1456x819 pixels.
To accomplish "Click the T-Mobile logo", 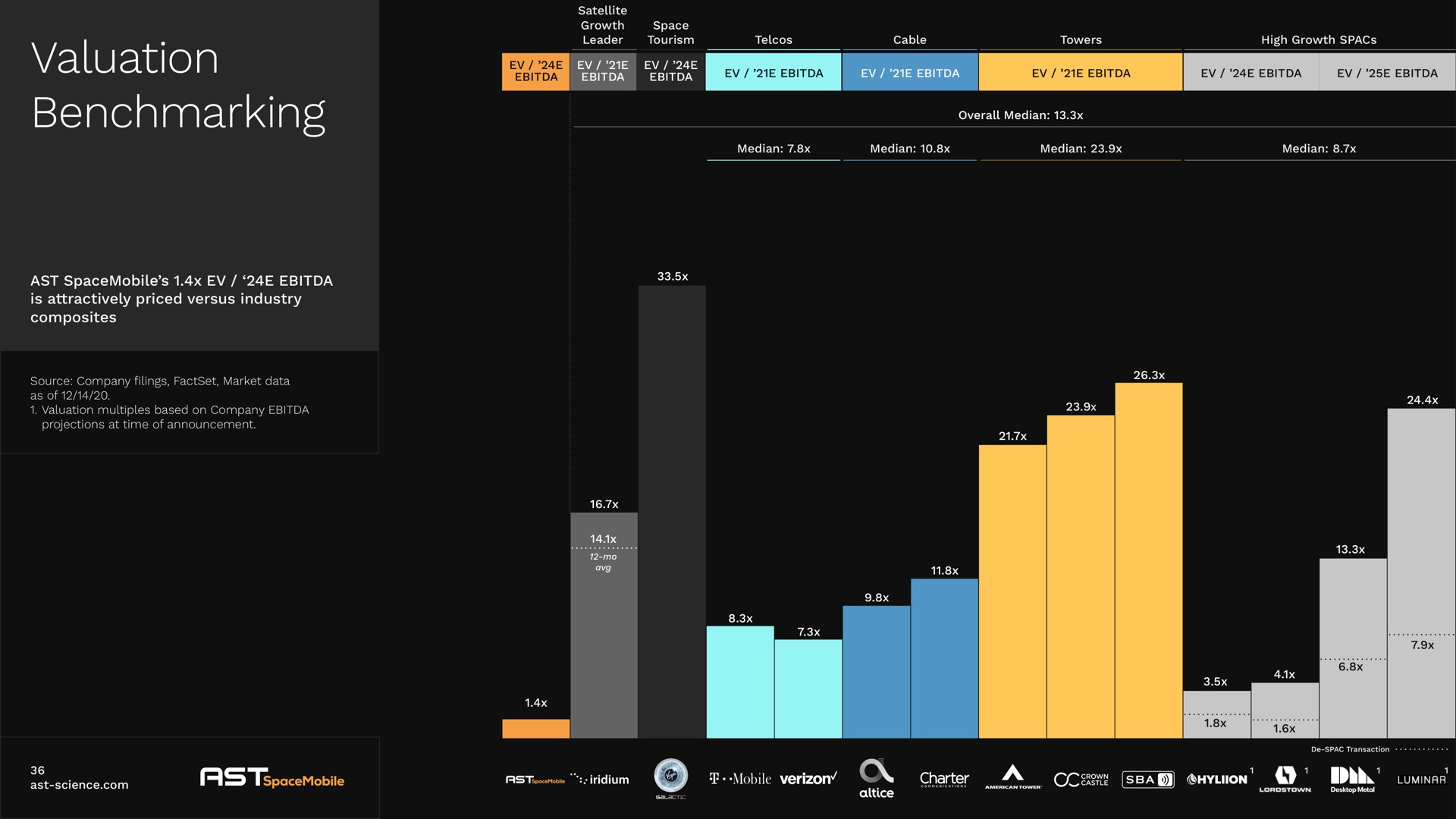I will pos(740,779).
